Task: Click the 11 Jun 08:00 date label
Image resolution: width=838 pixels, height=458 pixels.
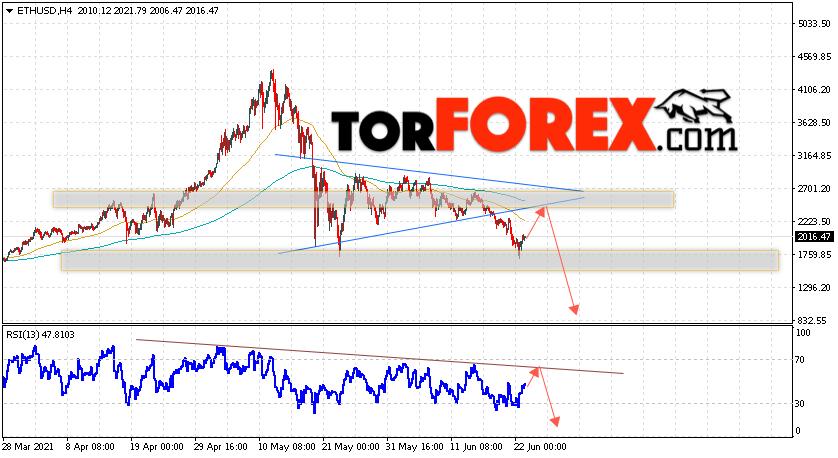Action: tap(477, 447)
